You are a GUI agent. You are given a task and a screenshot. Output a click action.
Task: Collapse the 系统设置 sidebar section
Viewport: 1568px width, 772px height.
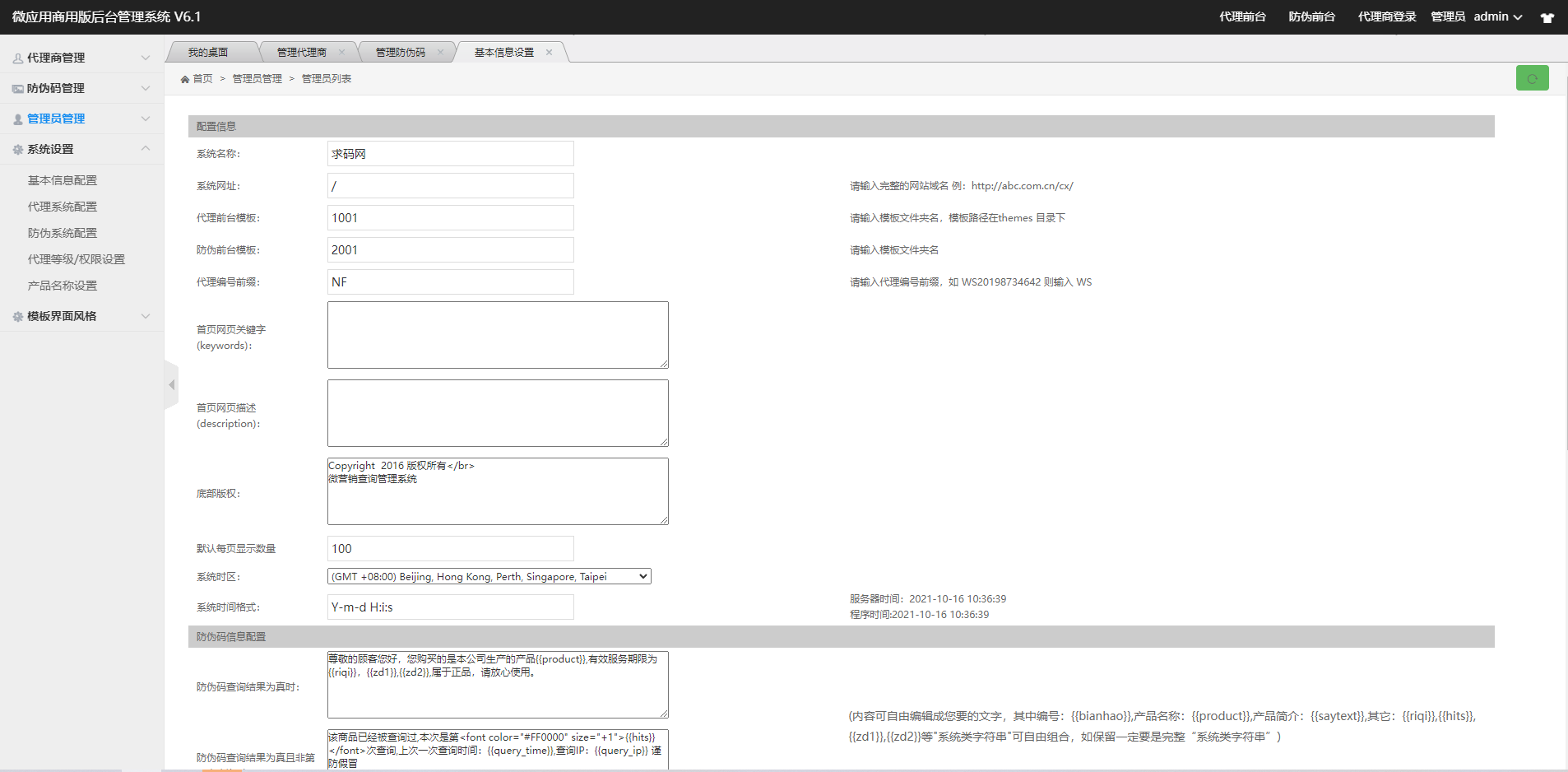[81, 149]
